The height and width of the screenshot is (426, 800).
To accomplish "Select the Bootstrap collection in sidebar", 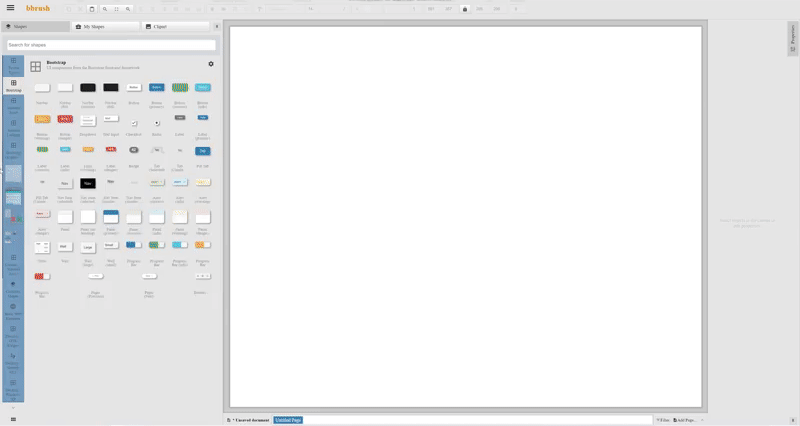I will tap(13, 86).
